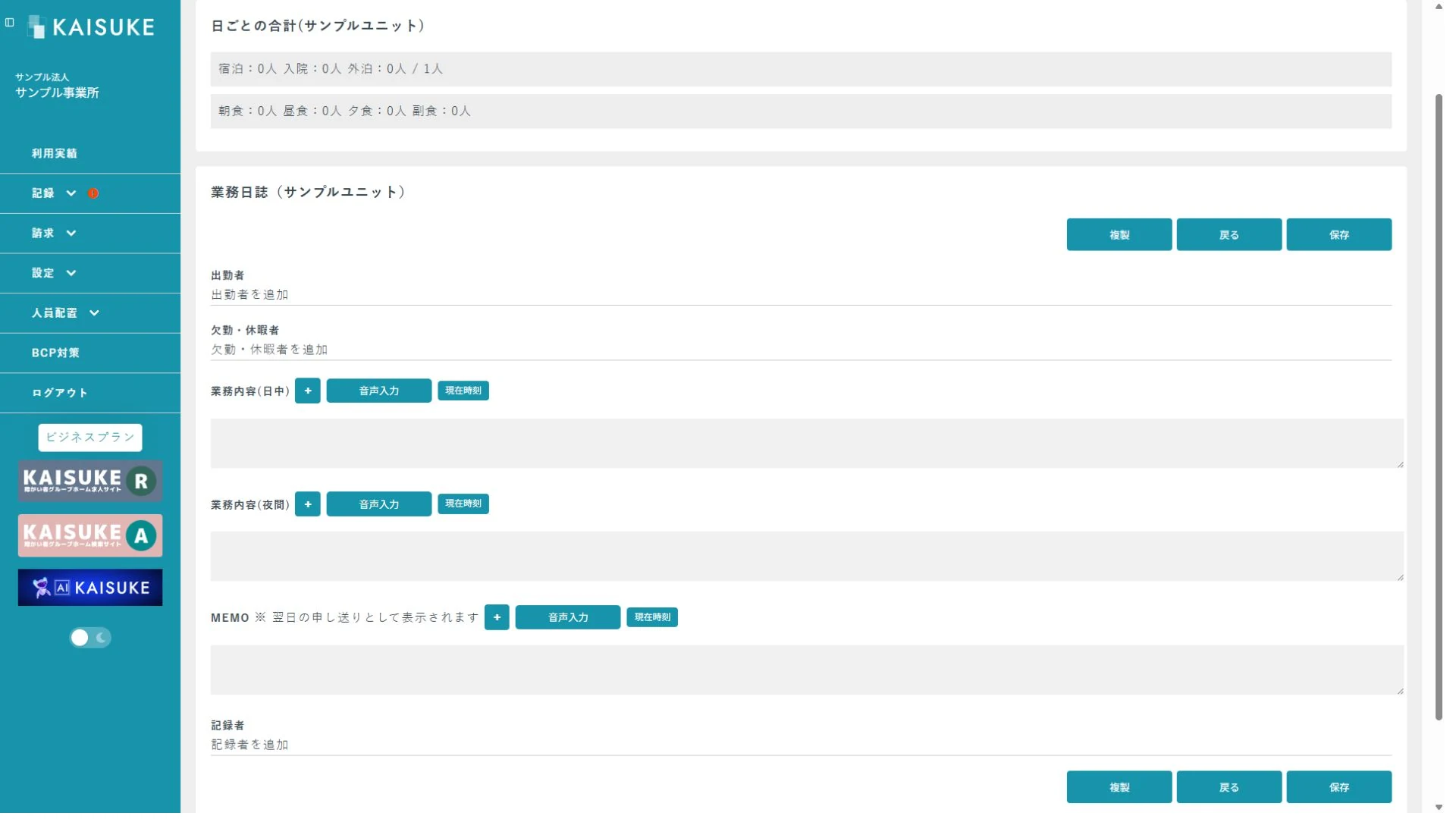Screen dimensions: 1456x819
Task: Click the 宿泊：0人 入院：0人 summary row
Action: (801, 69)
